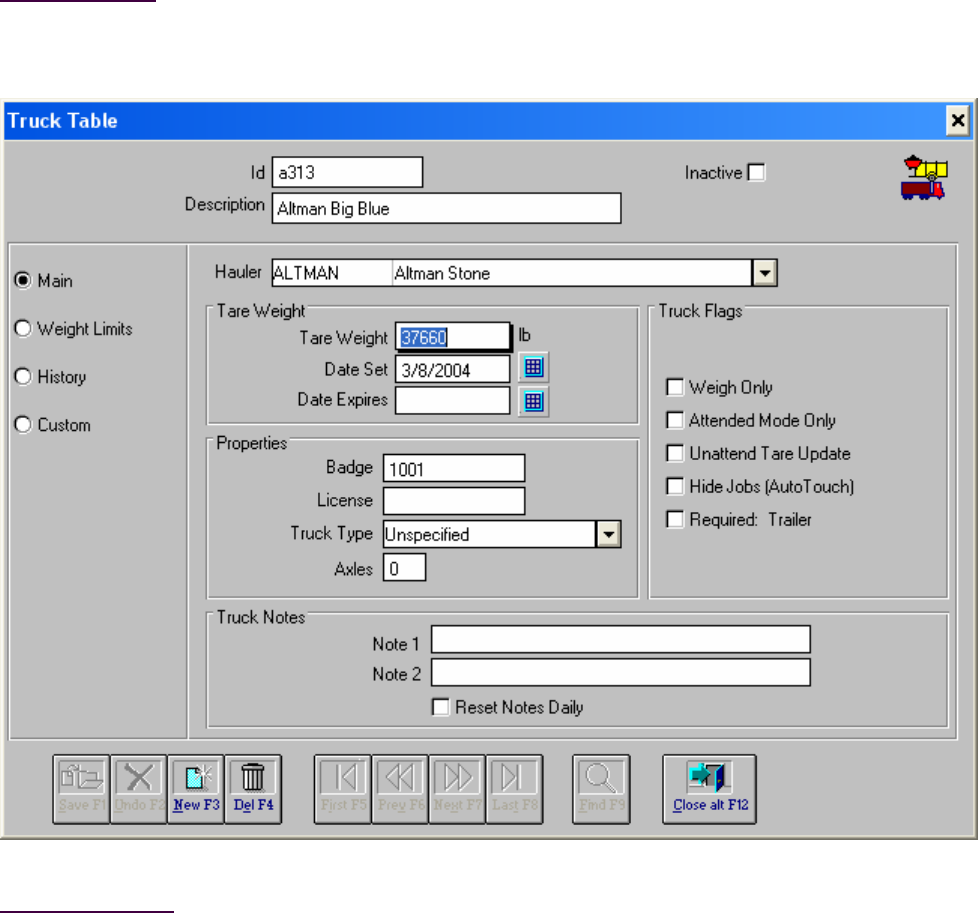This screenshot has width=978, height=913.
Task: Switch to the History section
Action: (x=23, y=377)
